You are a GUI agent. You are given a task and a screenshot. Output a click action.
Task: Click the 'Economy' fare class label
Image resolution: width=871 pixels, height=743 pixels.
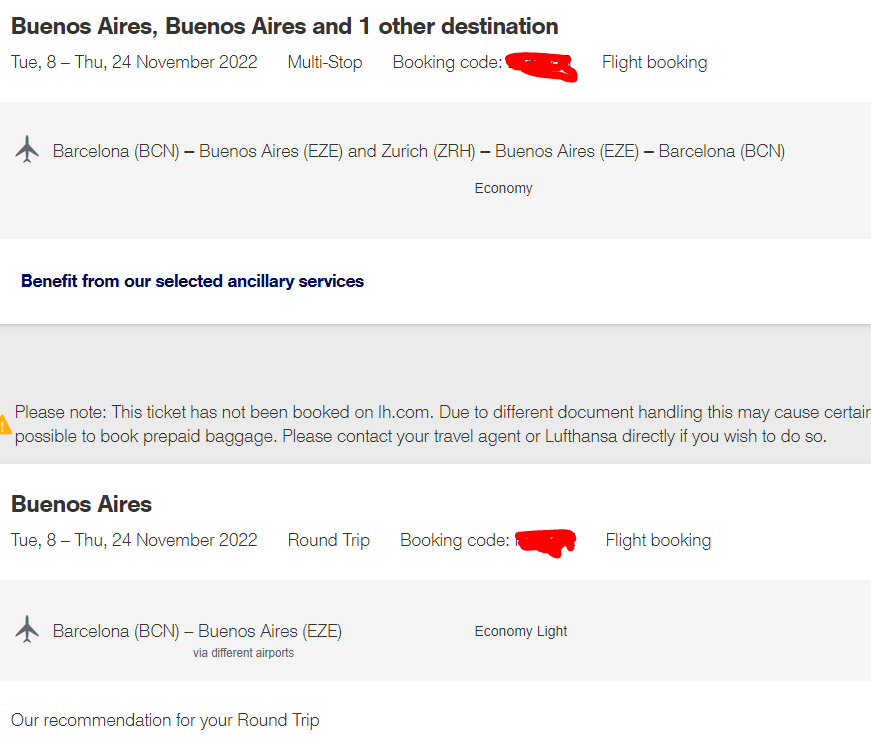[x=503, y=188]
